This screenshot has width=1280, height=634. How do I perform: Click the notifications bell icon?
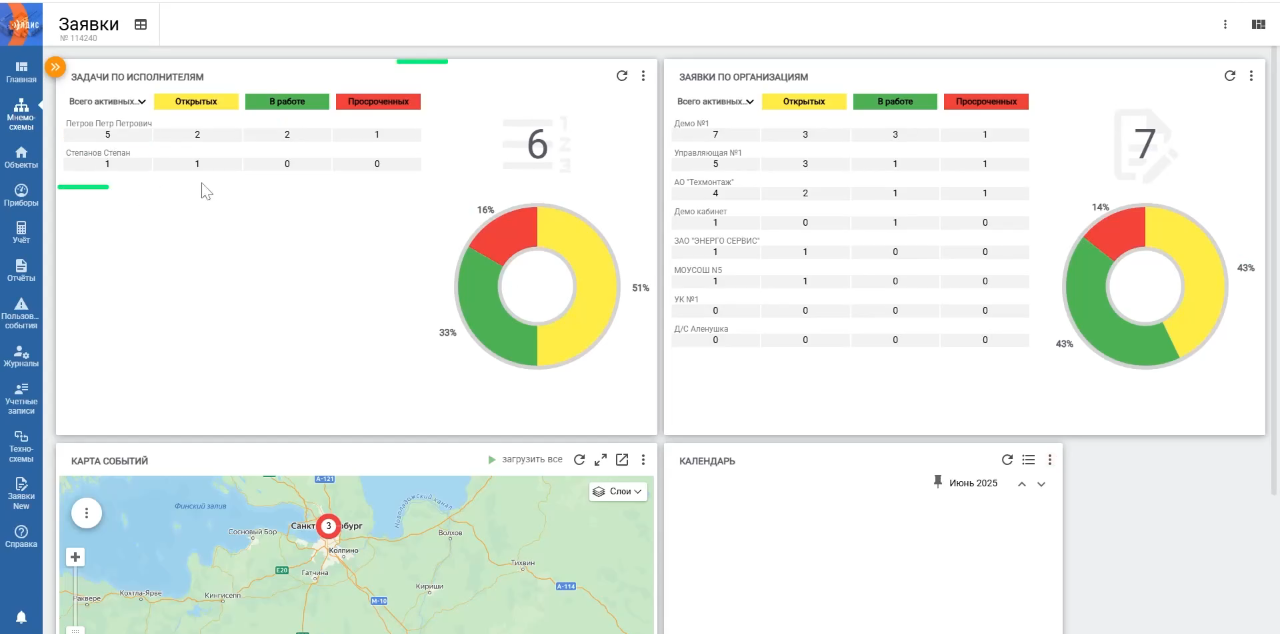pyautogui.click(x=21, y=616)
